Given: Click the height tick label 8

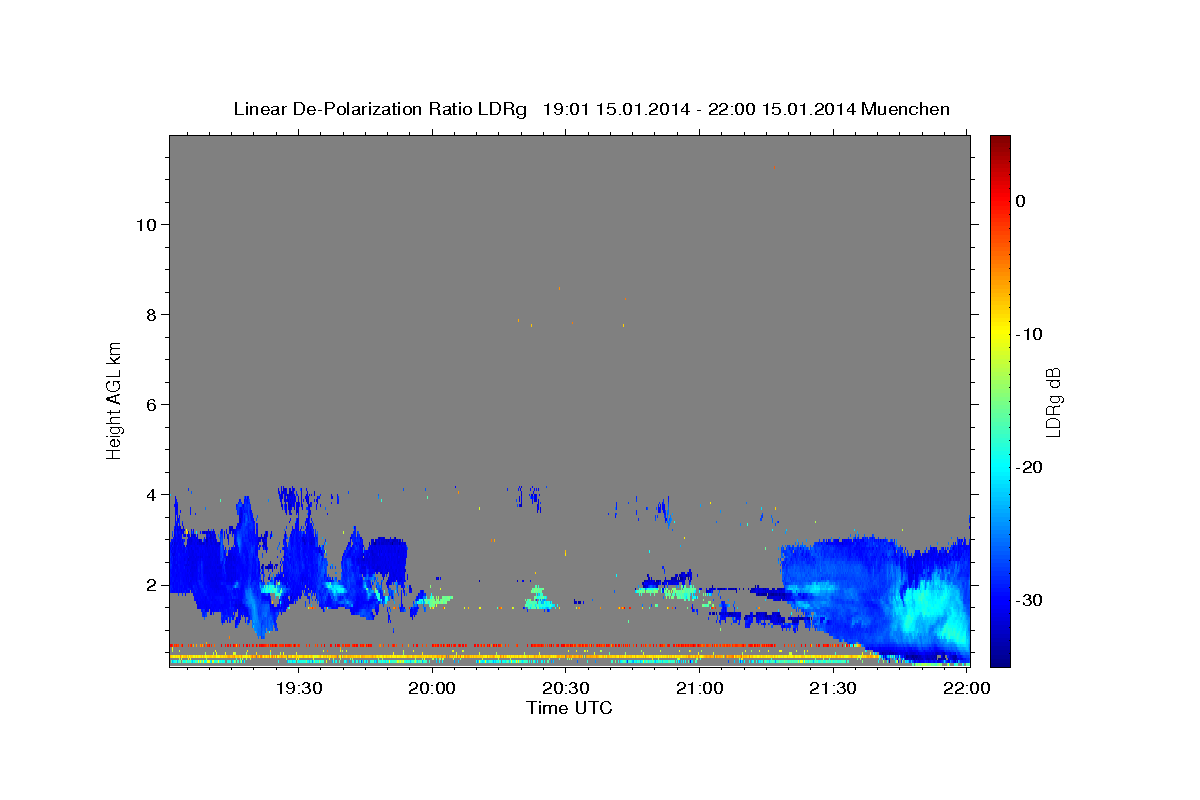Looking at the screenshot, I should (150, 314).
